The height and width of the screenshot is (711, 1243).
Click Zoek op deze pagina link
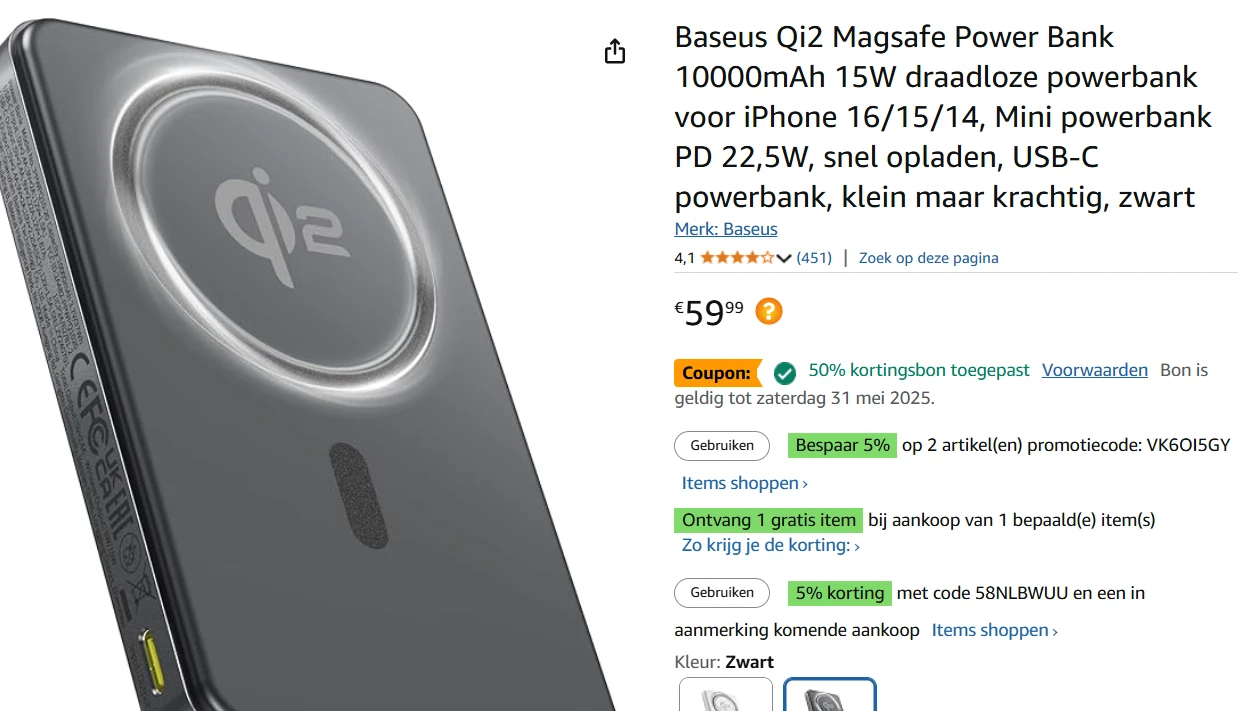928,258
